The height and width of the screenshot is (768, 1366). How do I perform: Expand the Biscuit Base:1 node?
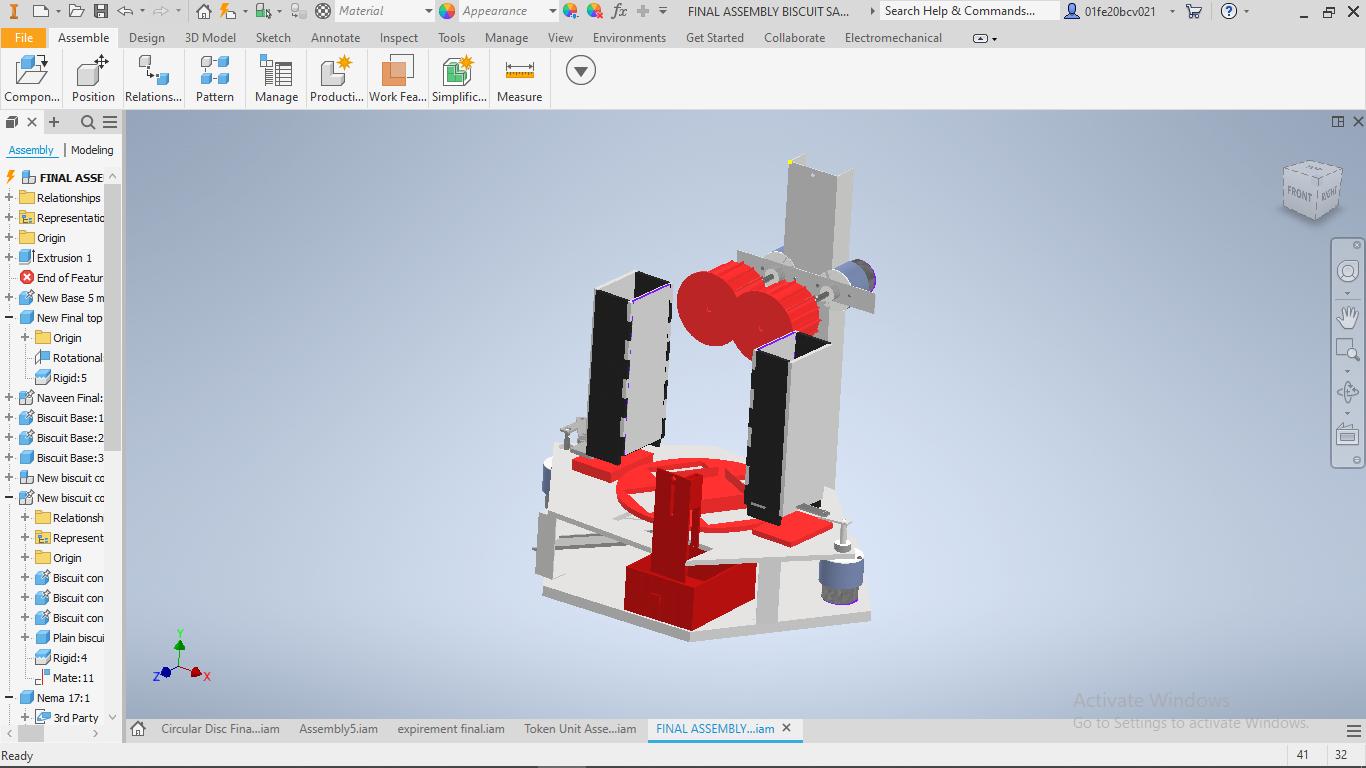click(x=9, y=418)
